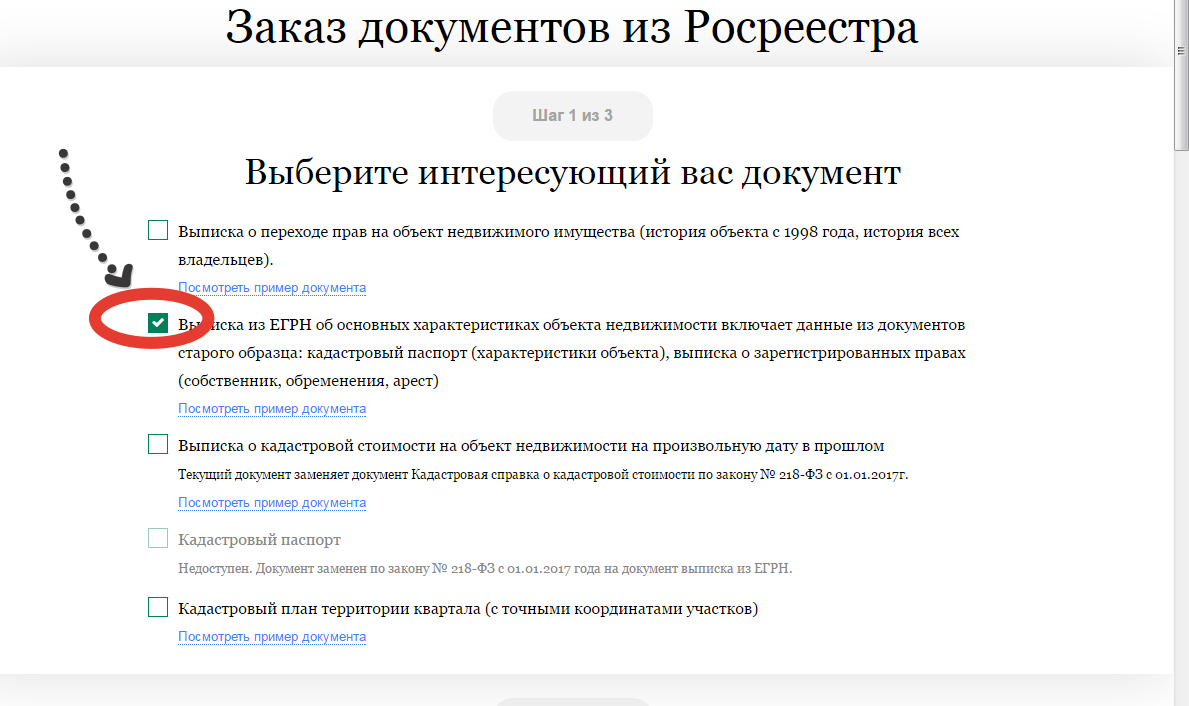
Task: Click the page vertical scrollbar thumb
Action: coord(1181,76)
